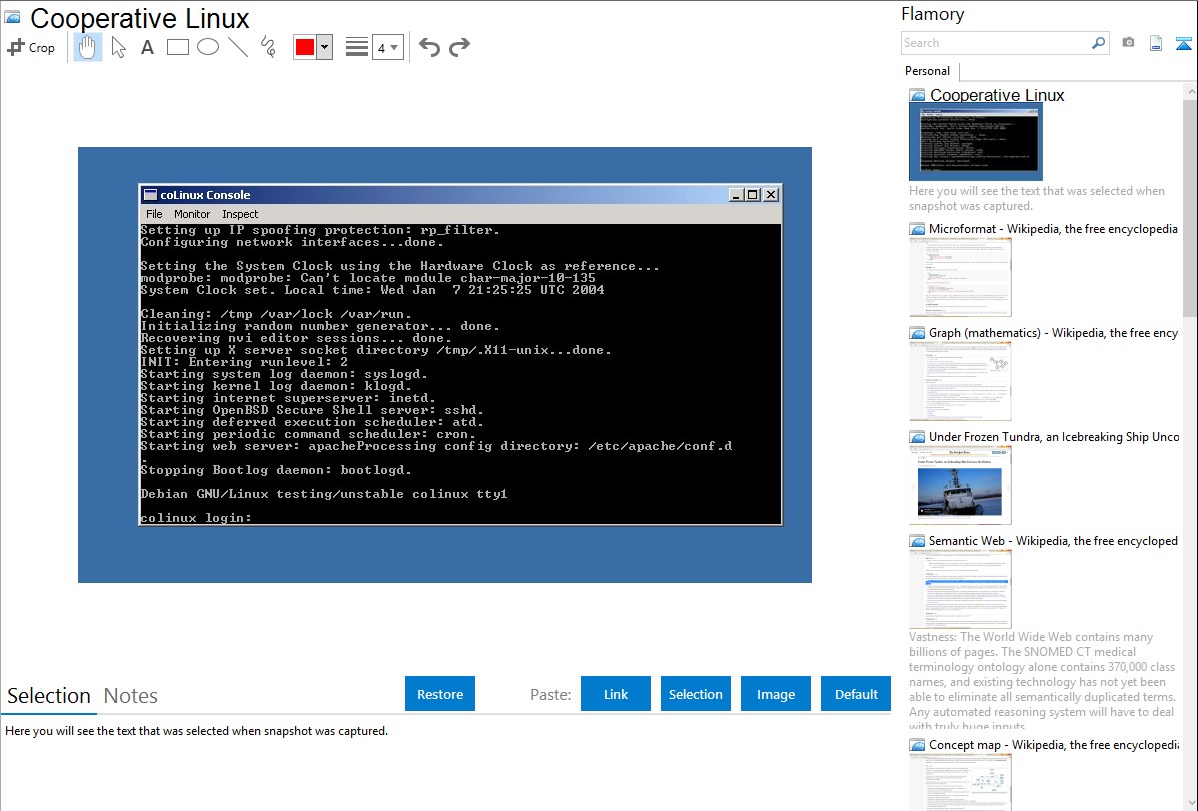
Task: Click icon beside Microformat sidebar entry
Action: 917,229
